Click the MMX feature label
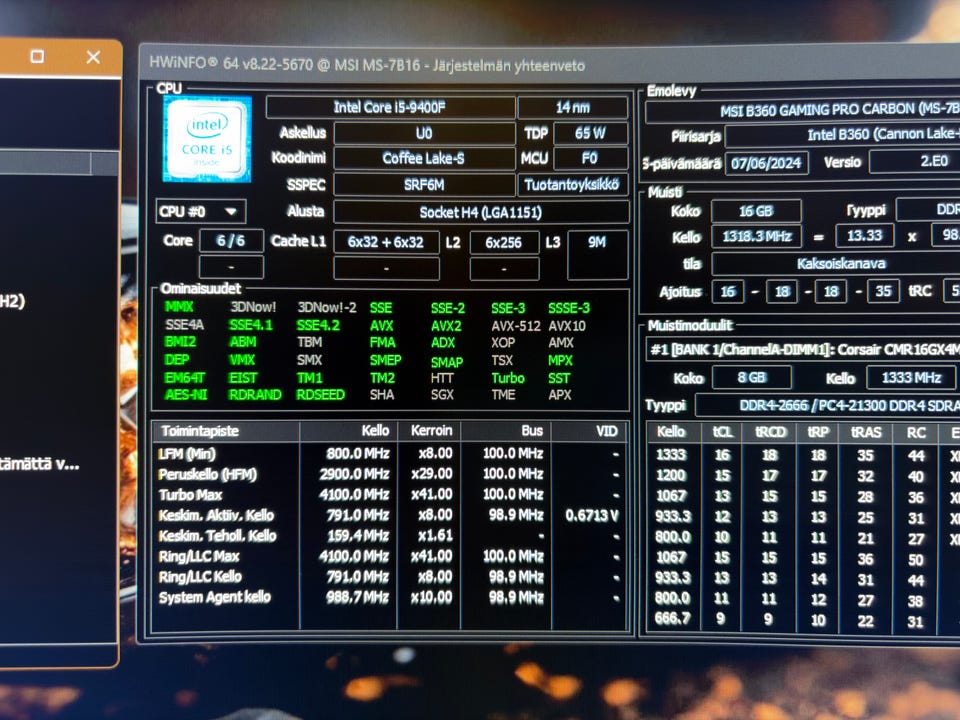Viewport: 960px width, 720px height. pyautogui.click(x=179, y=307)
